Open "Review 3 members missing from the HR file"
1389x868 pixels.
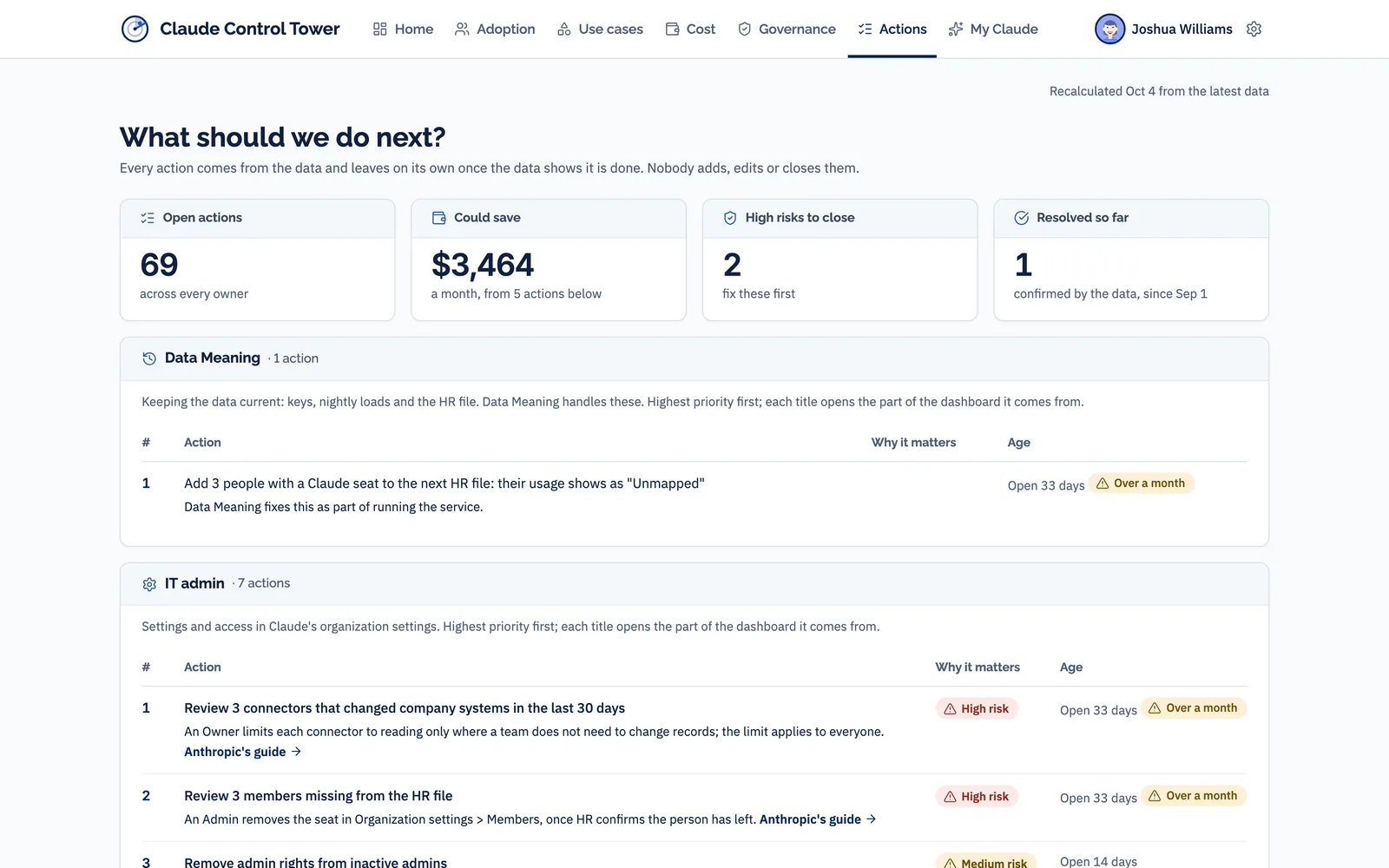tap(318, 796)
